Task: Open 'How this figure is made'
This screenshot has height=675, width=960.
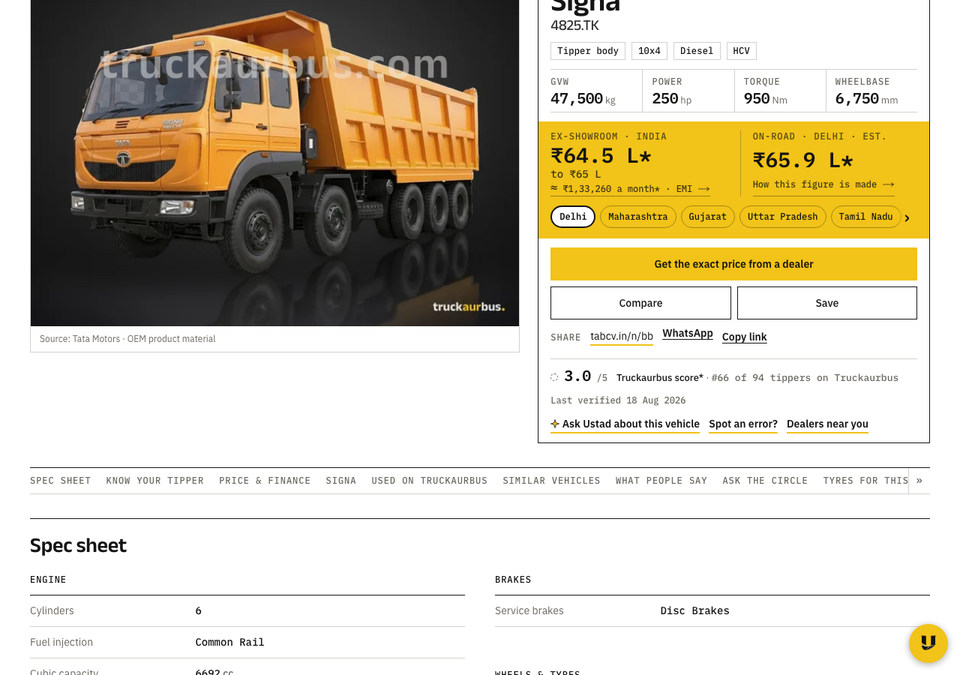Action: (x=823, y=184)
